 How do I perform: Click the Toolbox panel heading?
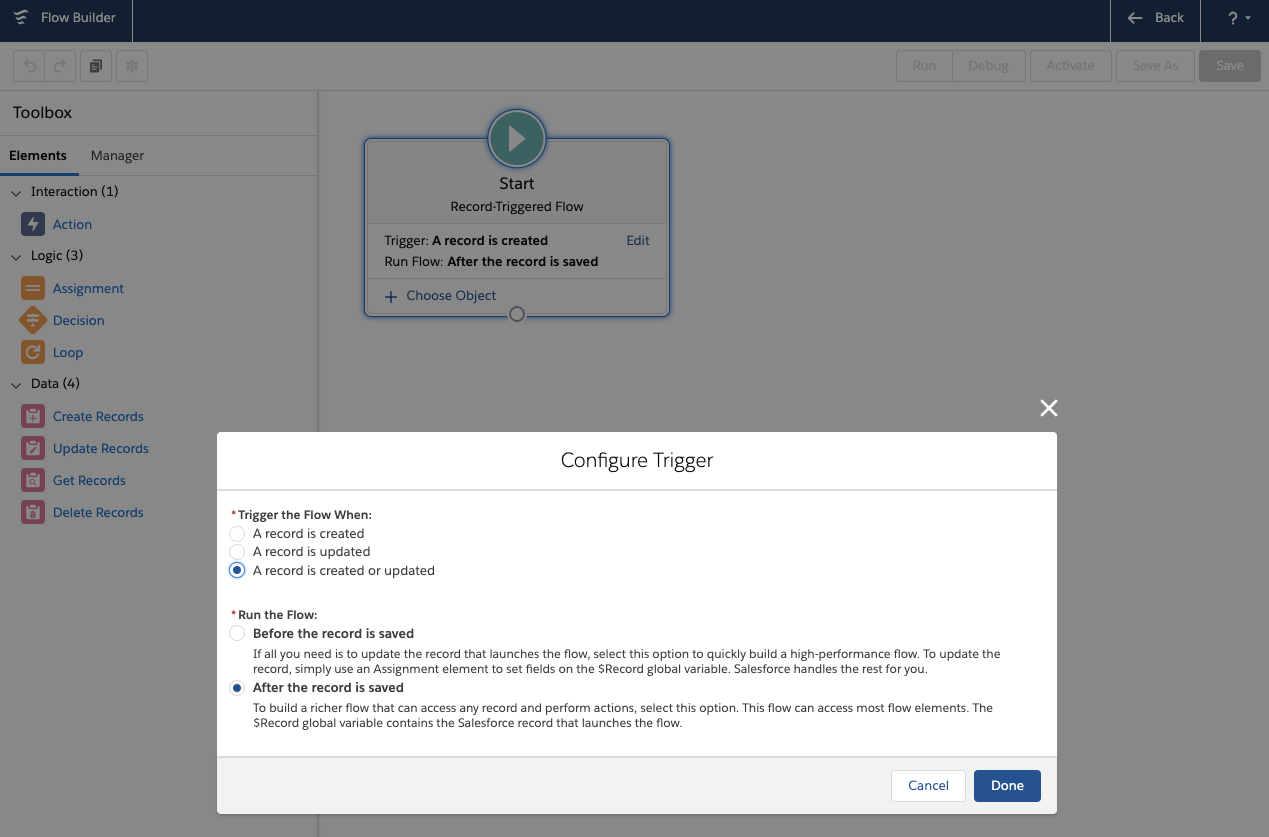point(42,113)
